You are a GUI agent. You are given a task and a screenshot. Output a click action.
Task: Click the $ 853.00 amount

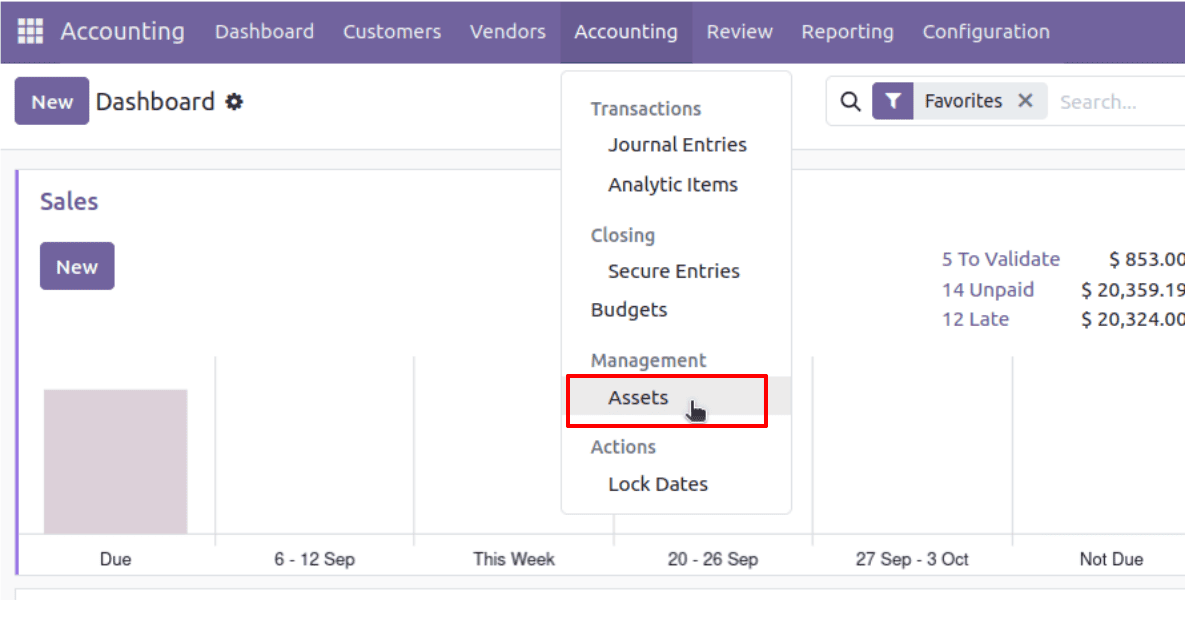1147,260
